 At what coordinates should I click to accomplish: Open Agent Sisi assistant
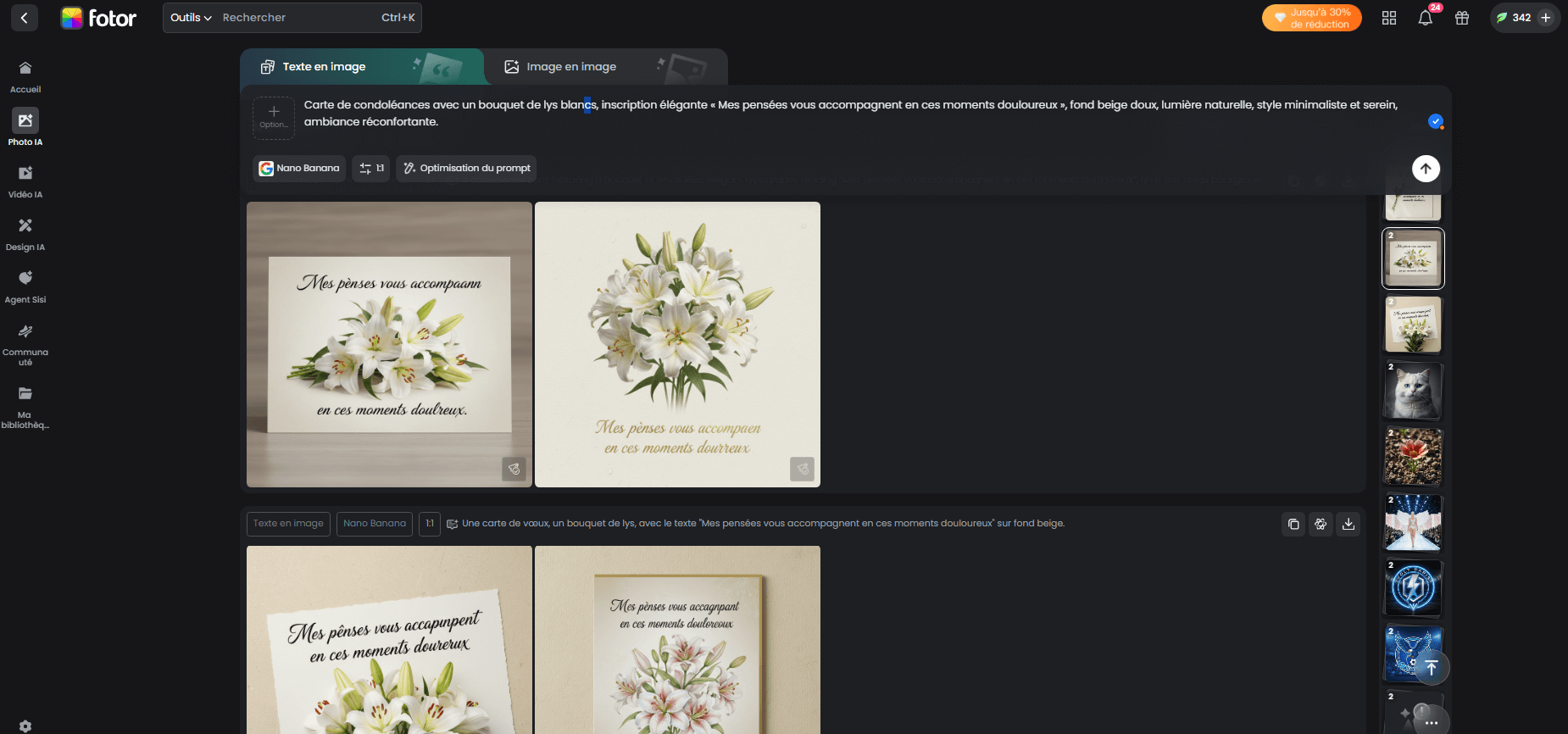point(25,285)
